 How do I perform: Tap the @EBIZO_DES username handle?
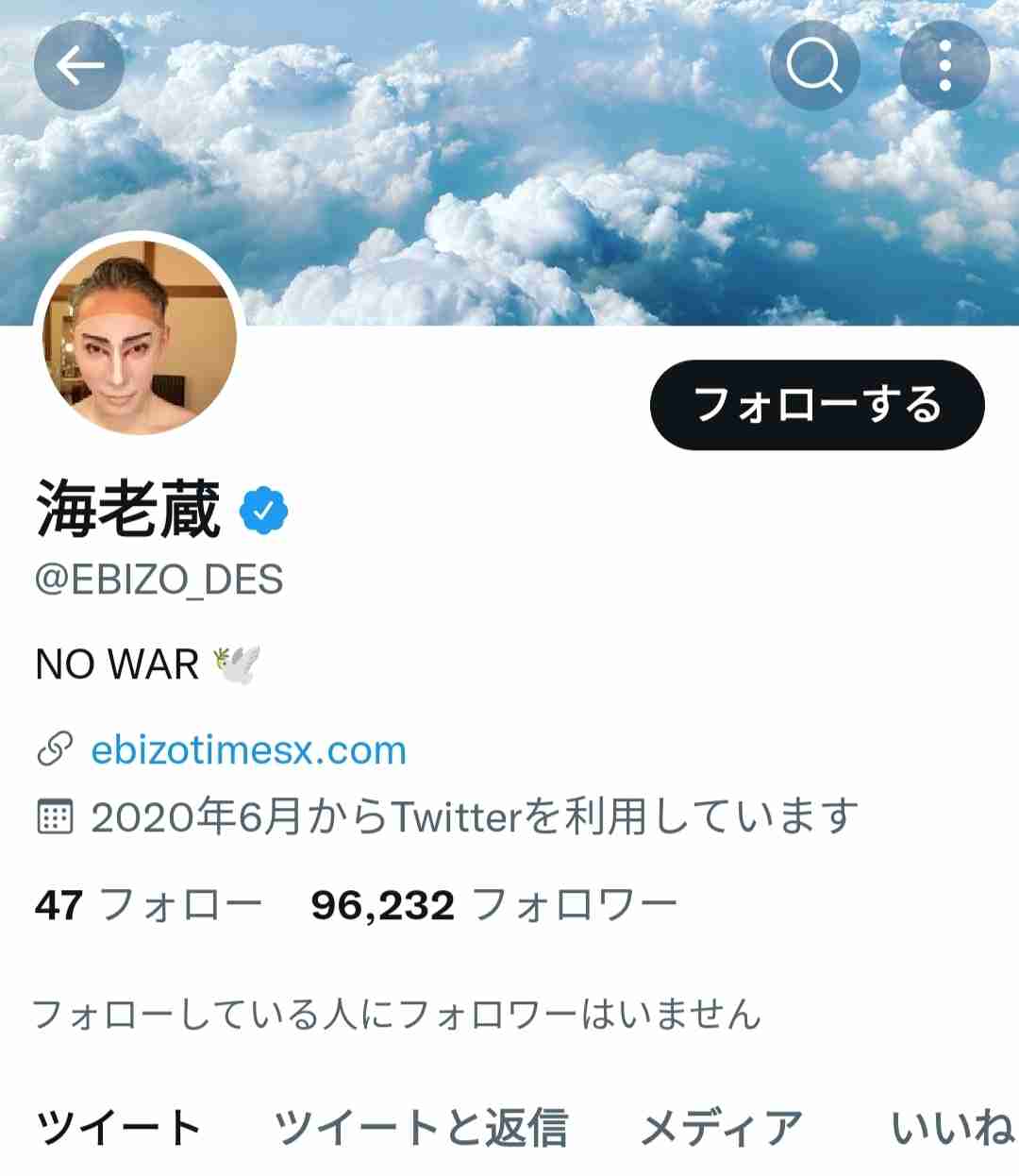(x=159, y=580)
